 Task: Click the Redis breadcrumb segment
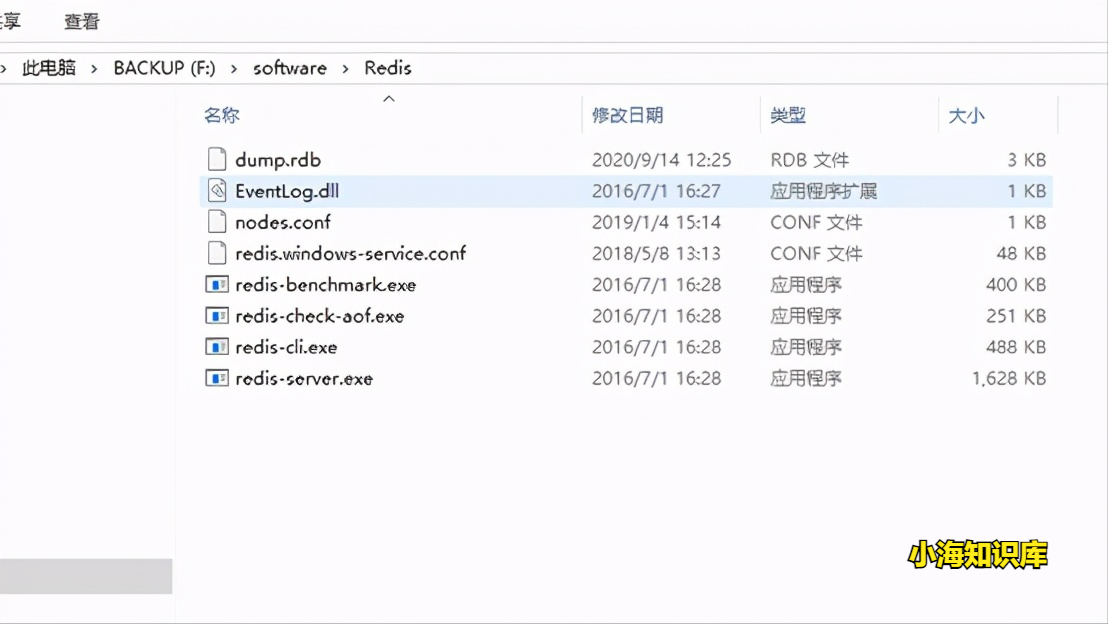point(387,68)
